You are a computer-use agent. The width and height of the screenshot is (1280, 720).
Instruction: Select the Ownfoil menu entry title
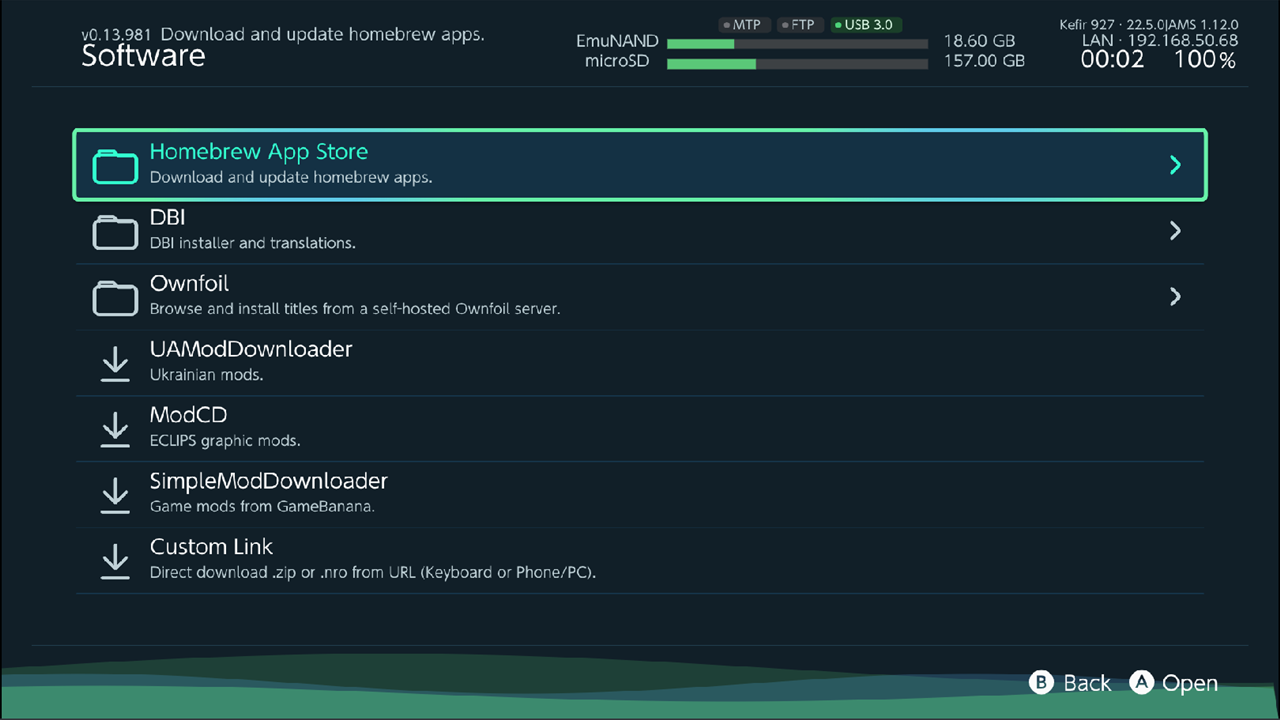pyautogui.click(x=190, y=284)
